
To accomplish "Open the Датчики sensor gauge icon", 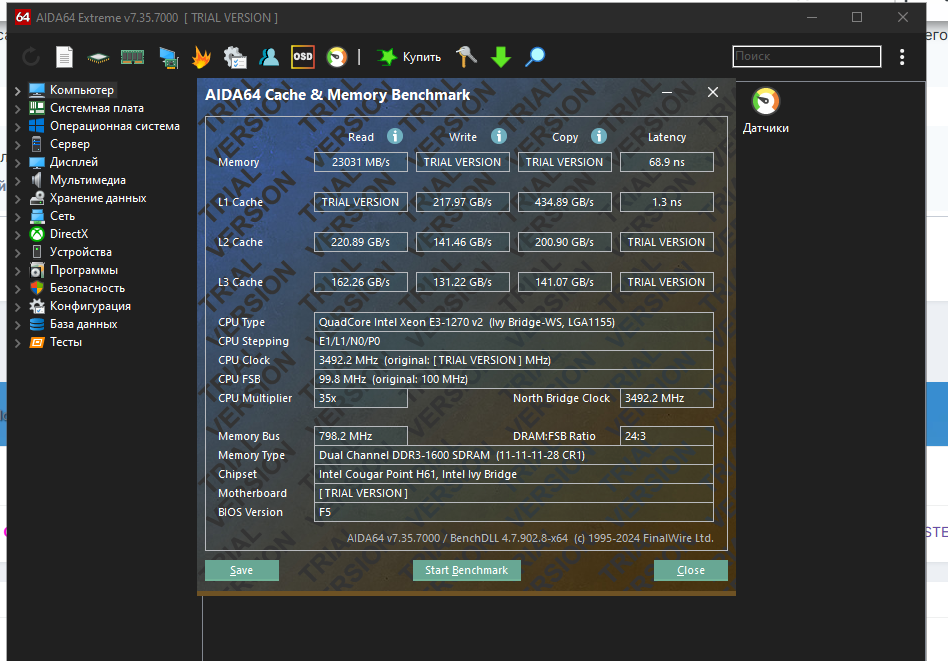I will click(765, 103).
